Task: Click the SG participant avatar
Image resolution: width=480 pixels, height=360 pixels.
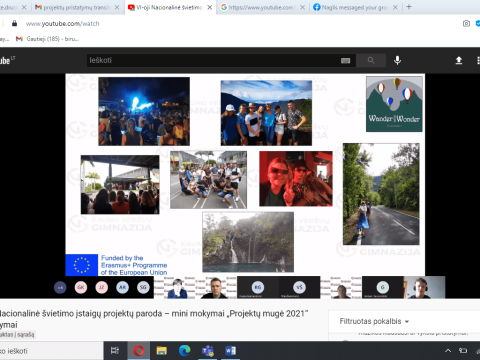Action: (143, 287)
